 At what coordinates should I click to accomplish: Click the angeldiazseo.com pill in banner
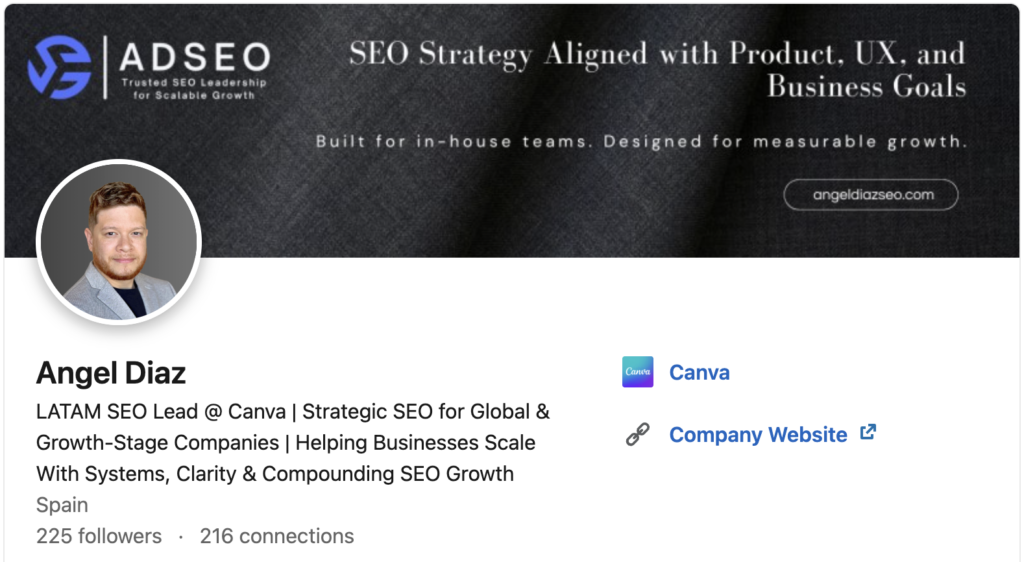tap(870, 195)
